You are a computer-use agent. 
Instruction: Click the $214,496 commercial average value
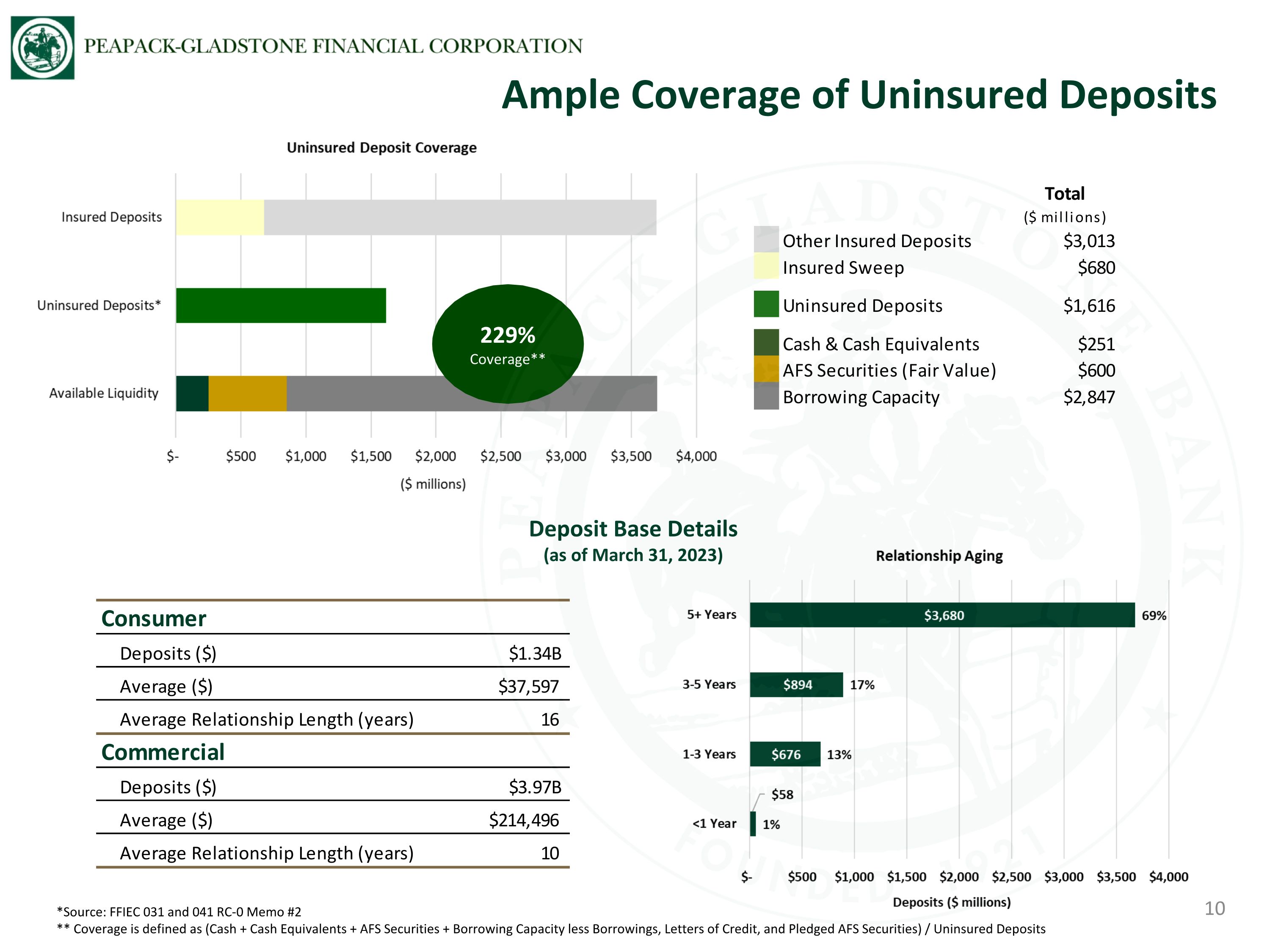[524, 820]
